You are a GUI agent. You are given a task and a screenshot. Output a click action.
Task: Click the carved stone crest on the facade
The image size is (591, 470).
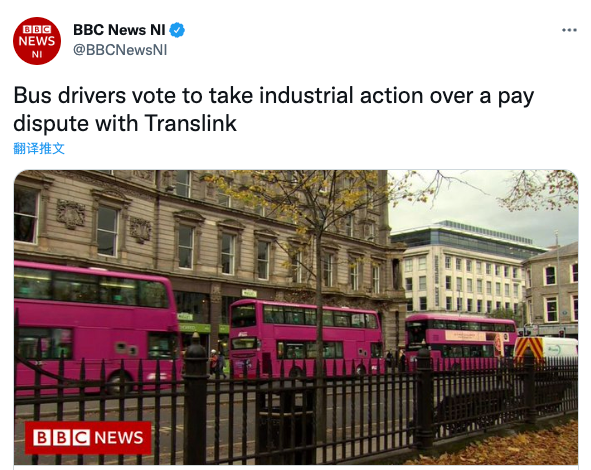[x=71, y=214]
